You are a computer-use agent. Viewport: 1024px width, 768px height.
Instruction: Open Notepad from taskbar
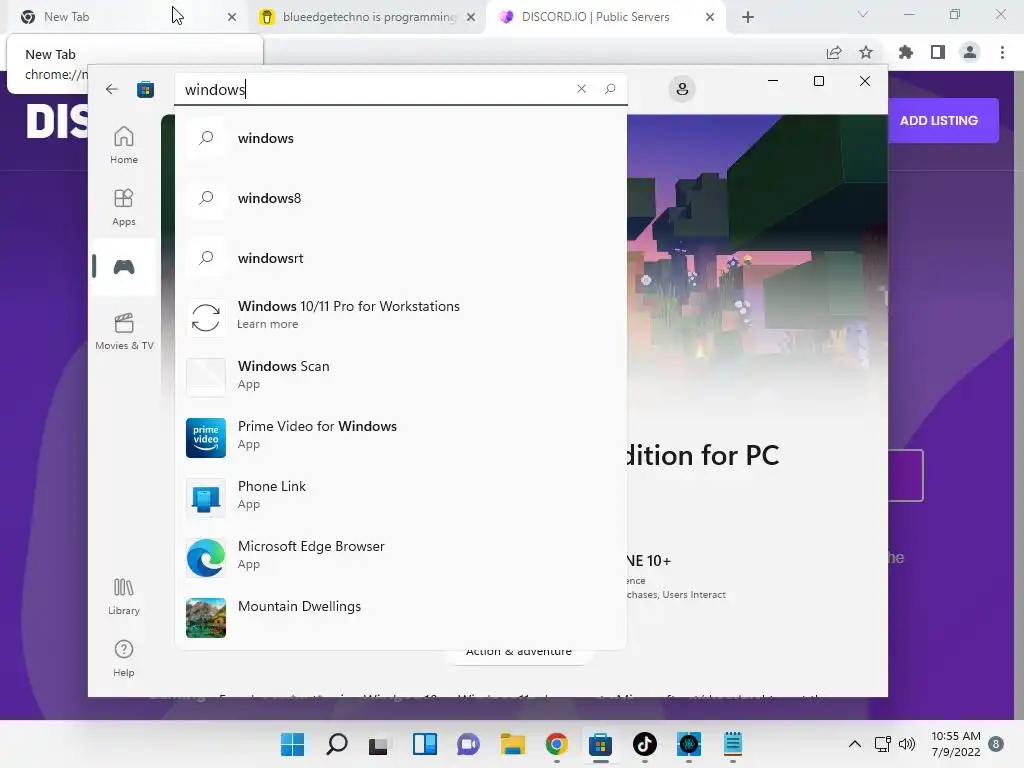(x=733, y=744)
